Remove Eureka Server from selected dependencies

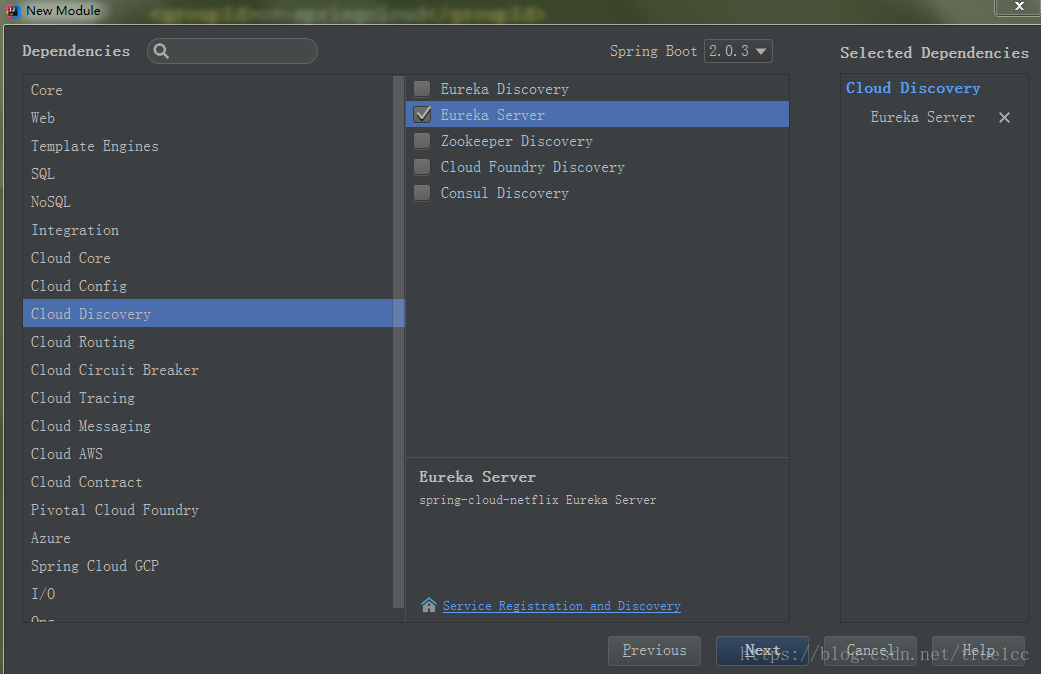pyautogui.click(x=1004, y=118)
